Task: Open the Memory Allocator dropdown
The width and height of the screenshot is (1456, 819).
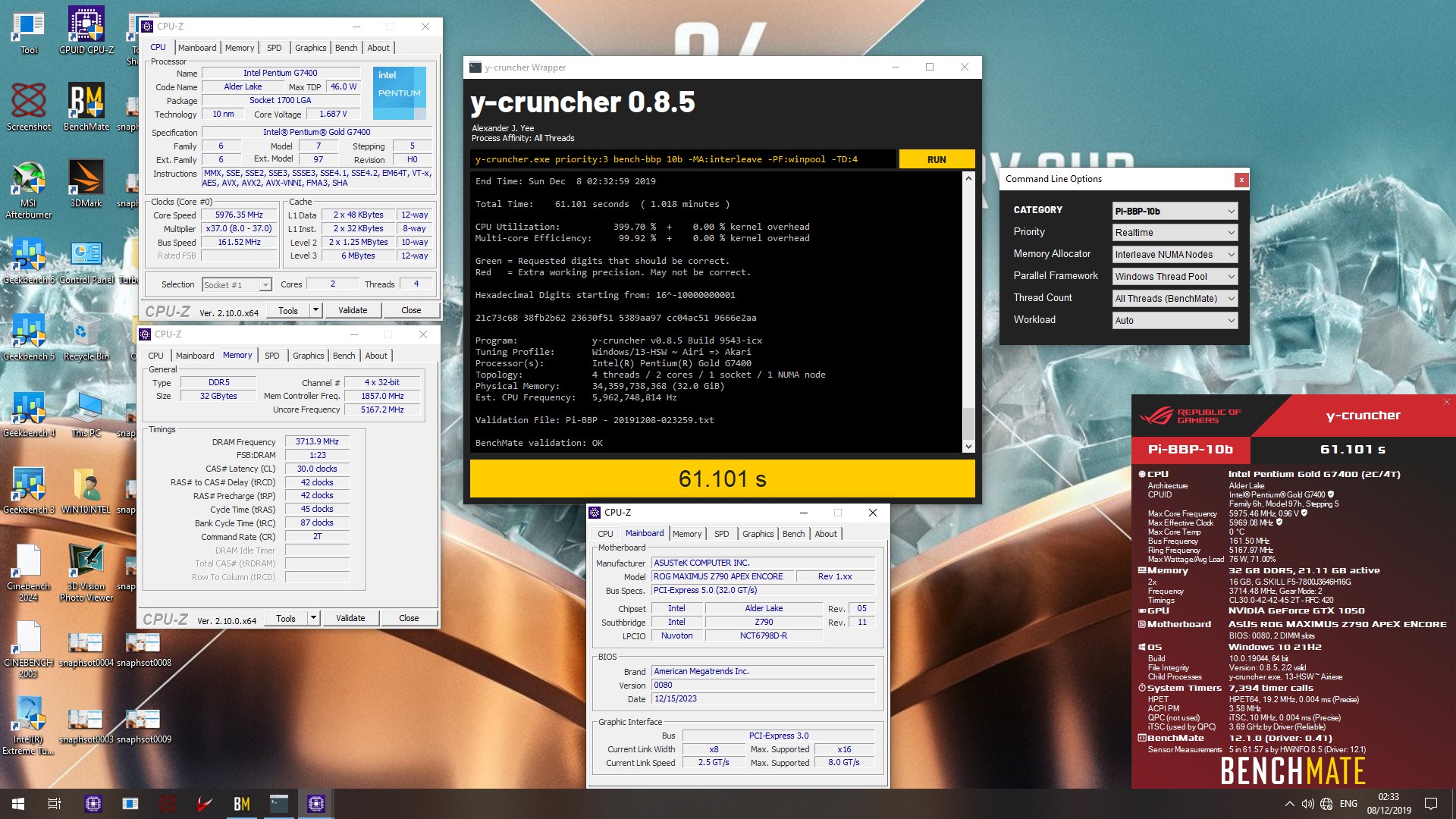Action: click(x=1175, y=255)
